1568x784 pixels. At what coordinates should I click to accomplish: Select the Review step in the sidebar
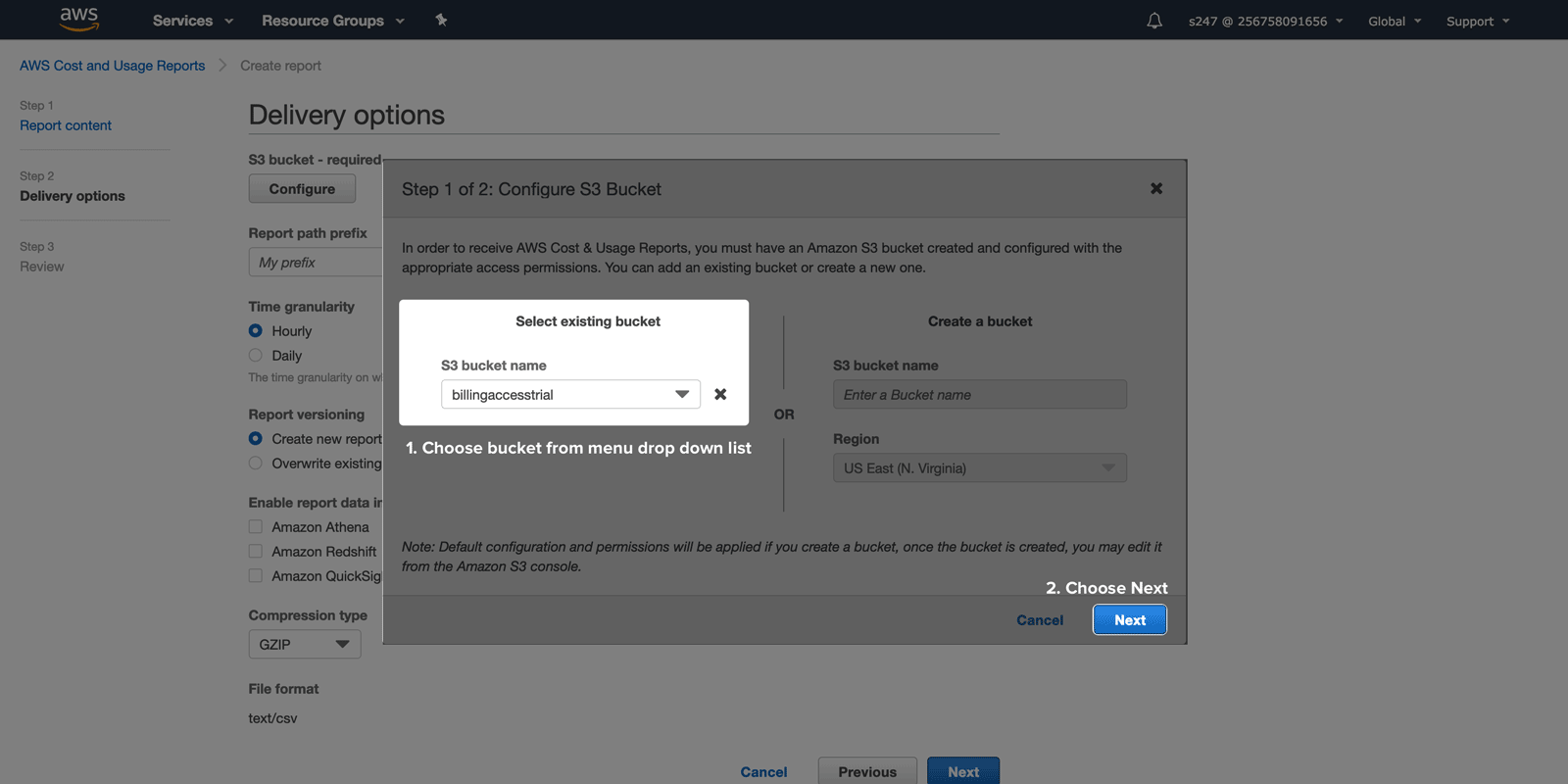point(42,267)
